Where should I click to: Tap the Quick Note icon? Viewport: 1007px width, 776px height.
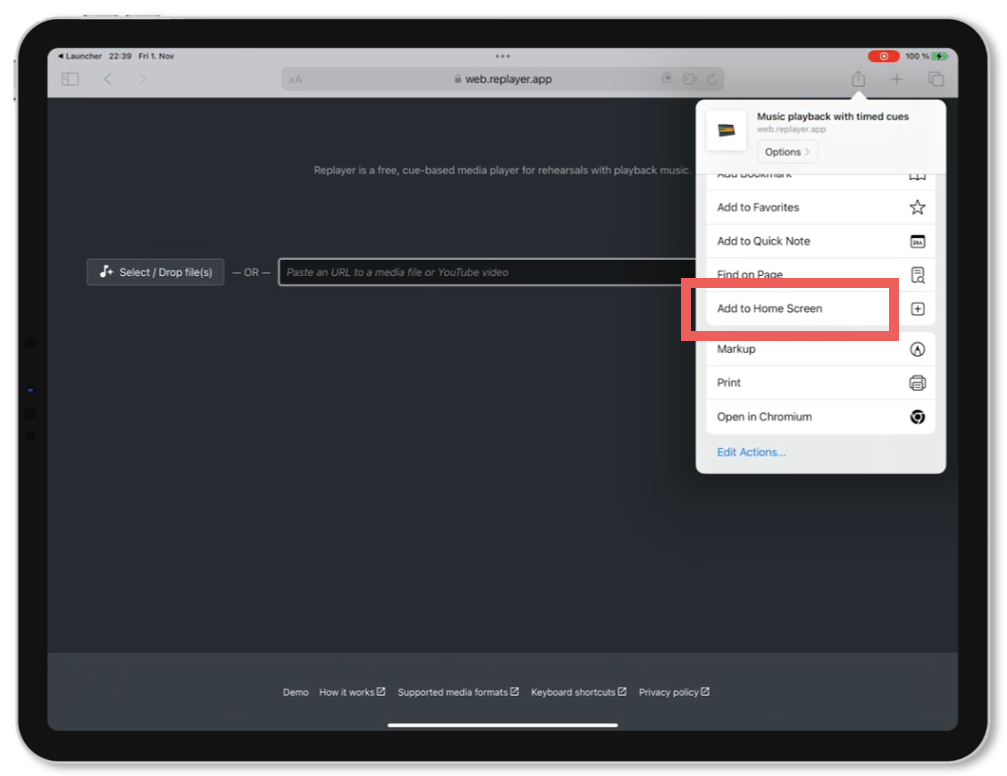click(917, 242)
